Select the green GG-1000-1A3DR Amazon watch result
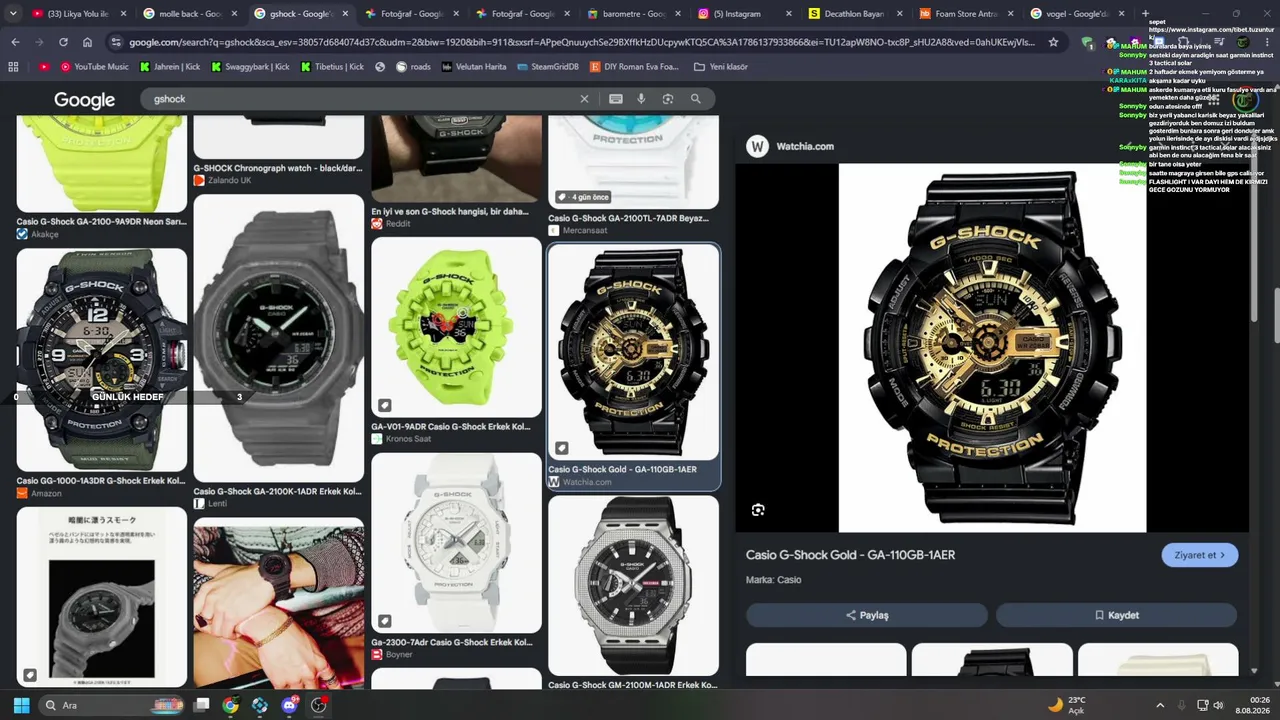The width and height of the screenshot is (1280, 720). tap(102, 360)
